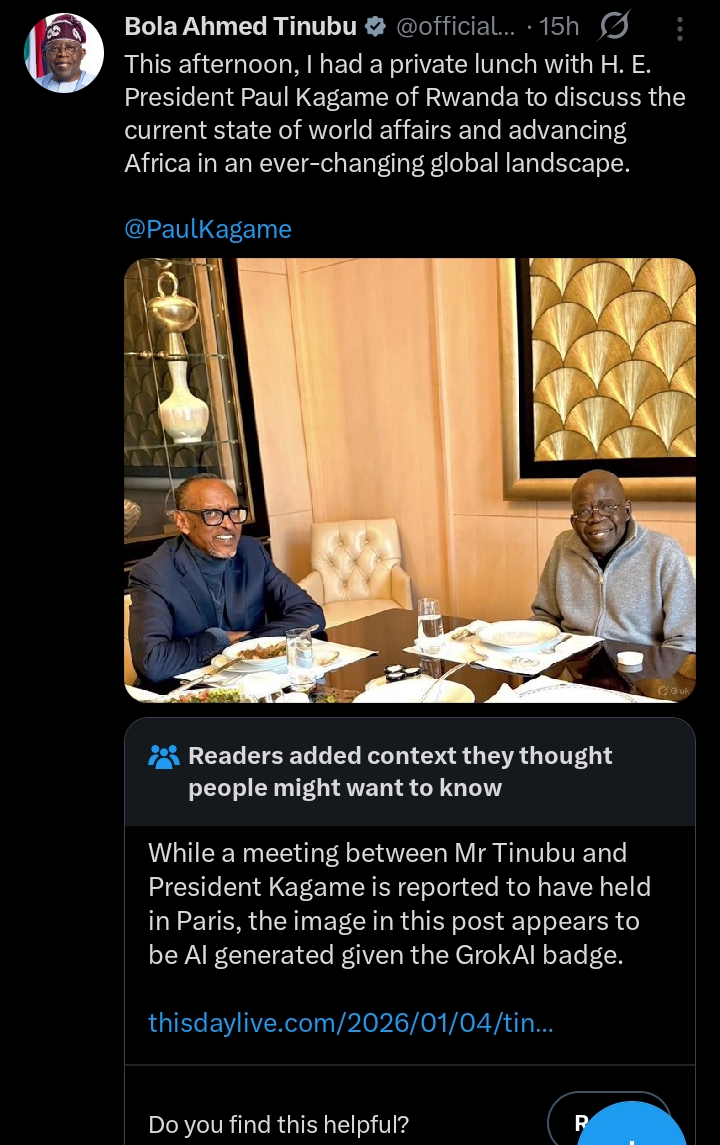Open the three-dot more options menu

[680, 28]
